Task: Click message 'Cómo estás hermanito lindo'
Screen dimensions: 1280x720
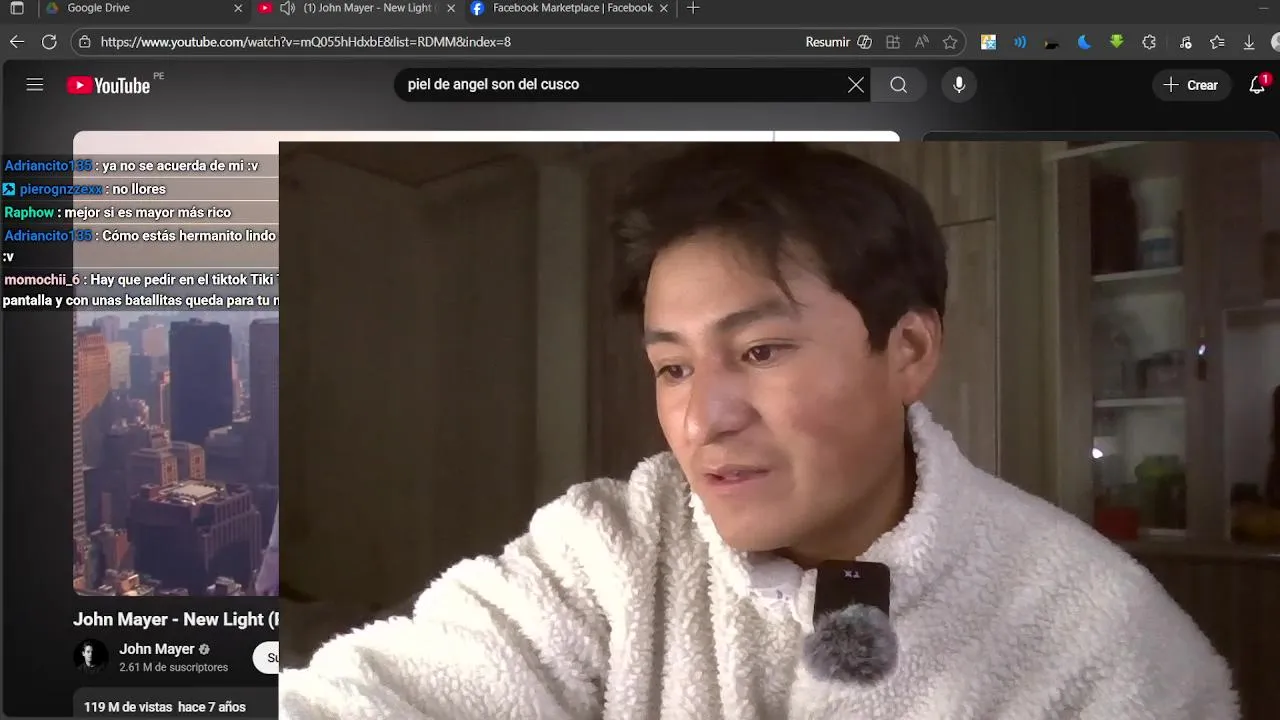Action: tap(189, 236)
